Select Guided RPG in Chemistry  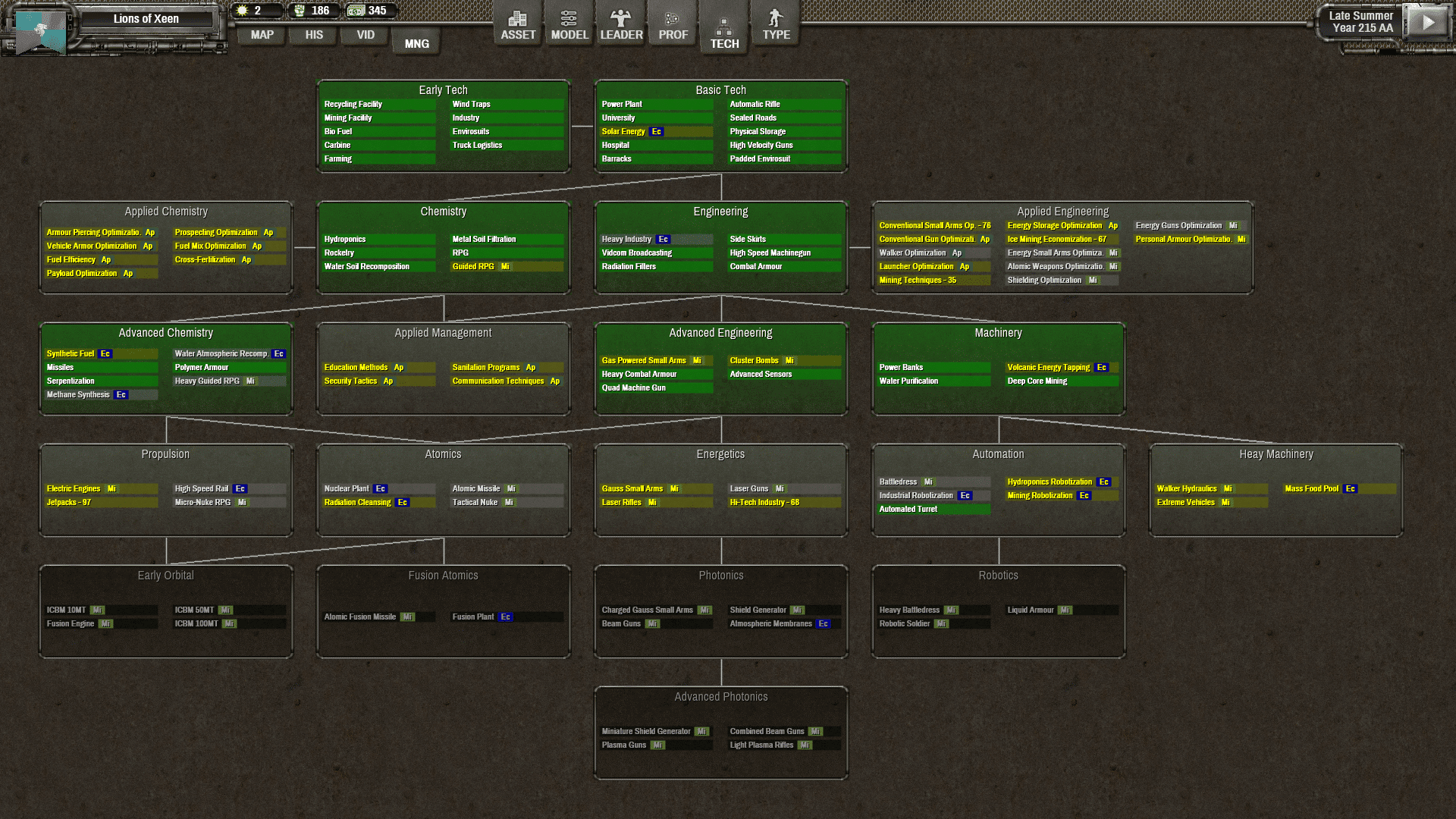pos(473,267)
